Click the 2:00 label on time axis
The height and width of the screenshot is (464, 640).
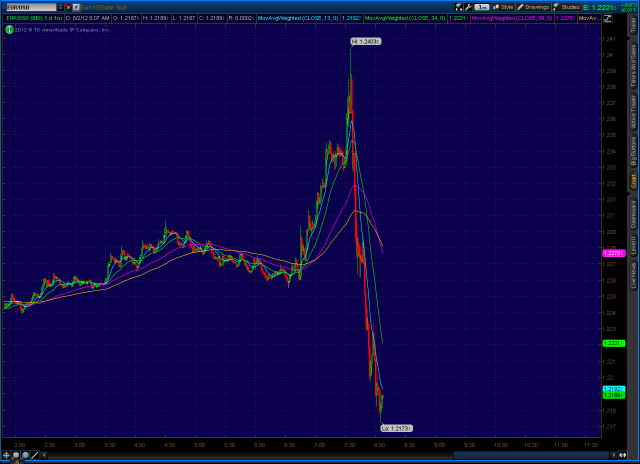(19, 445)
